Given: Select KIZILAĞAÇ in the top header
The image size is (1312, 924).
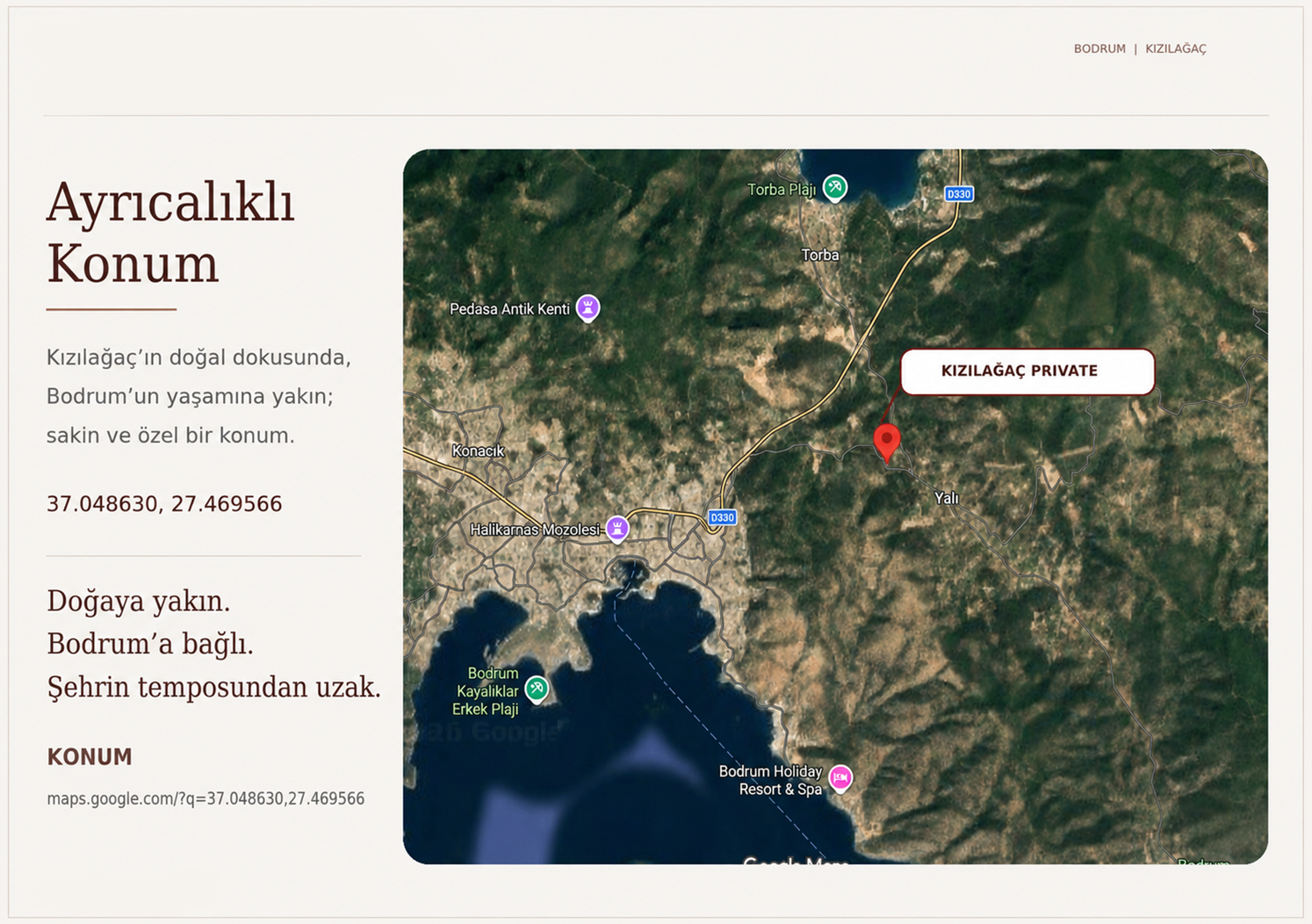Looking at the screenshot, I should [1176, 49].
